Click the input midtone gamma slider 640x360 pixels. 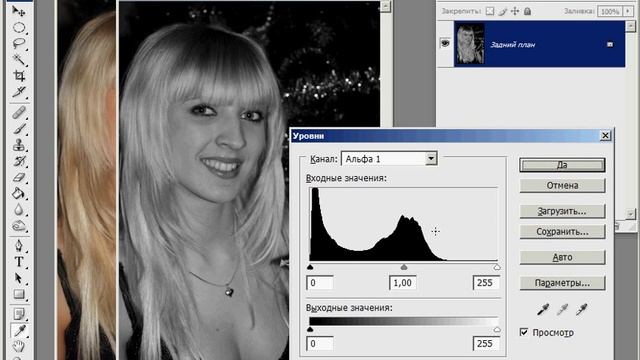pos(404,267)
